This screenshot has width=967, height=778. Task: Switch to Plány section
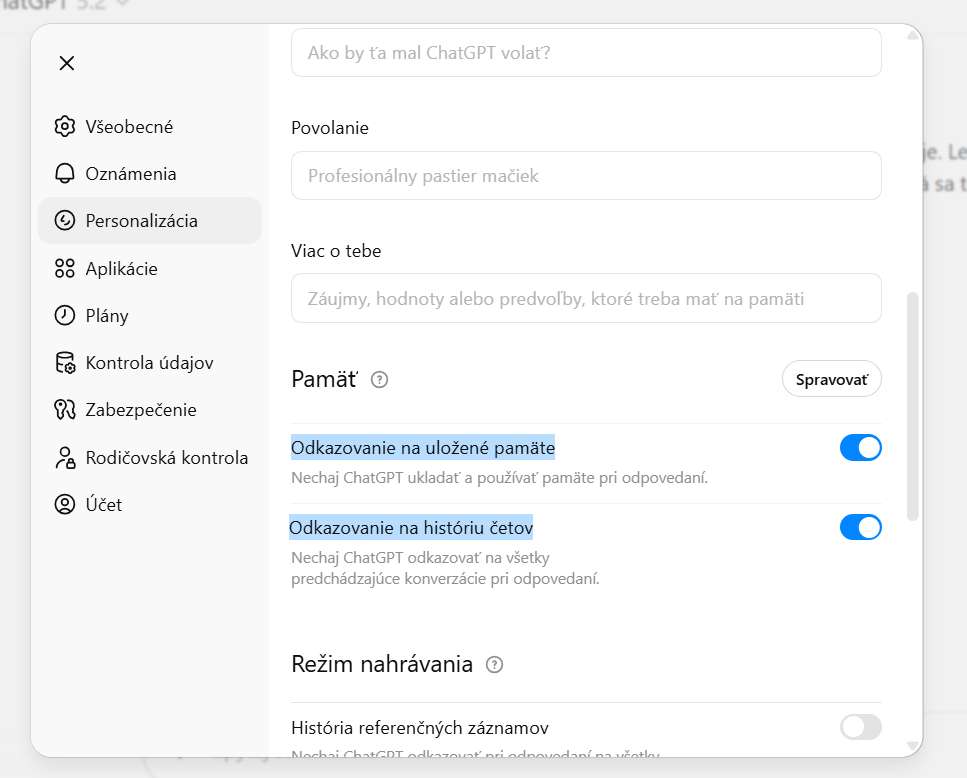coord(149,315)
